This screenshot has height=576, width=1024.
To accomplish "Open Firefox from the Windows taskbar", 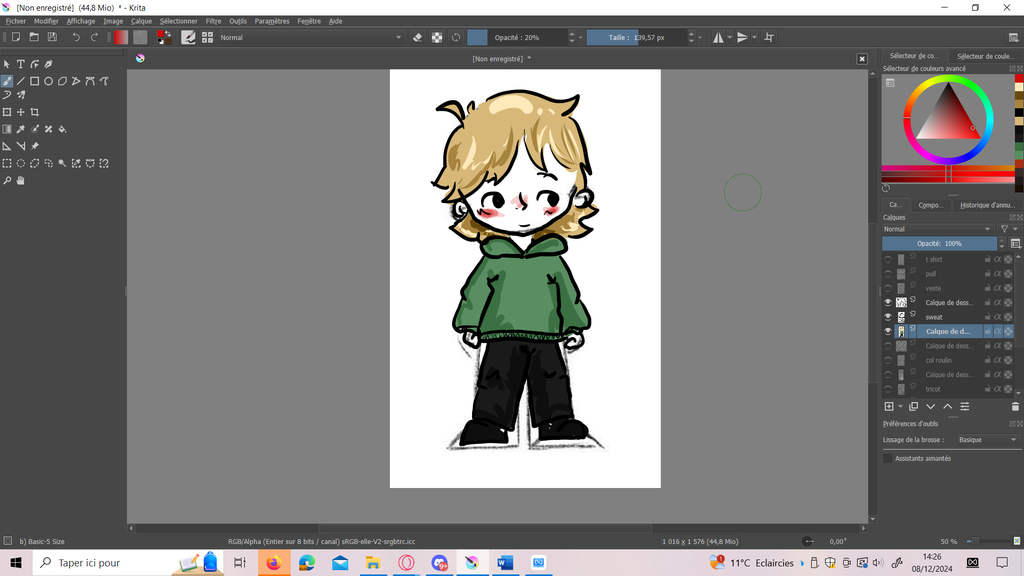I will click(273, 563).
